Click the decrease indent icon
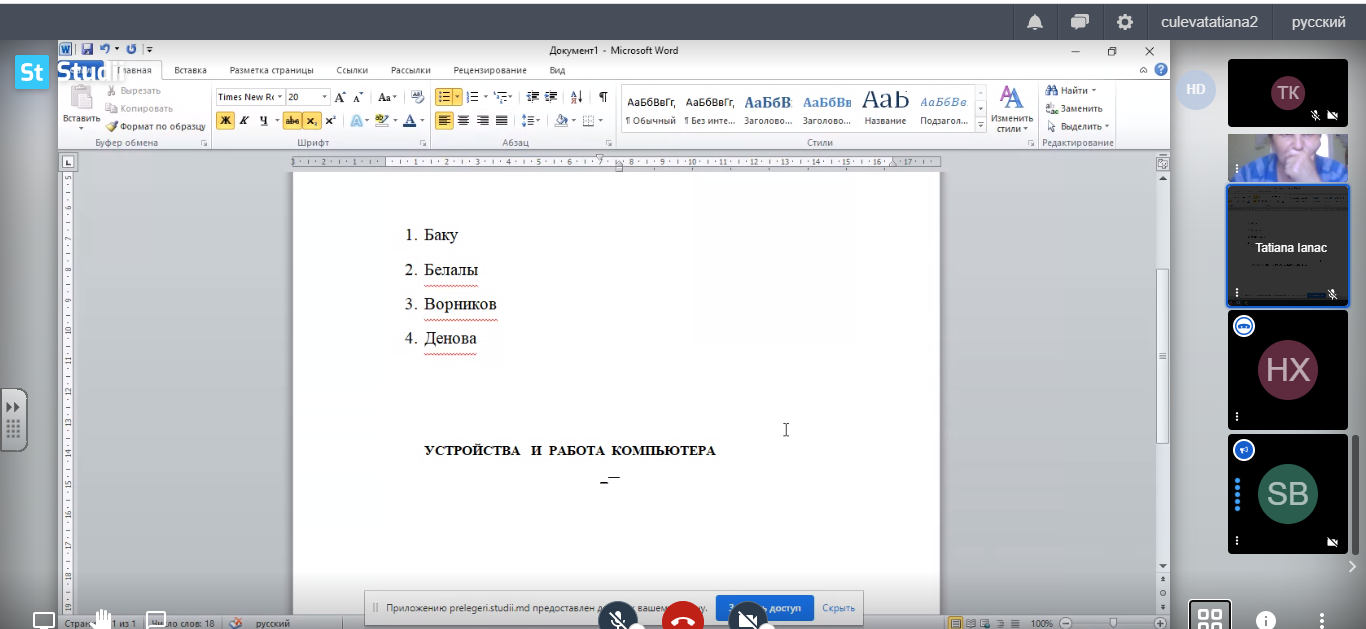The height and width of the screenshot is (629, 1366). [x=532, y=97]
